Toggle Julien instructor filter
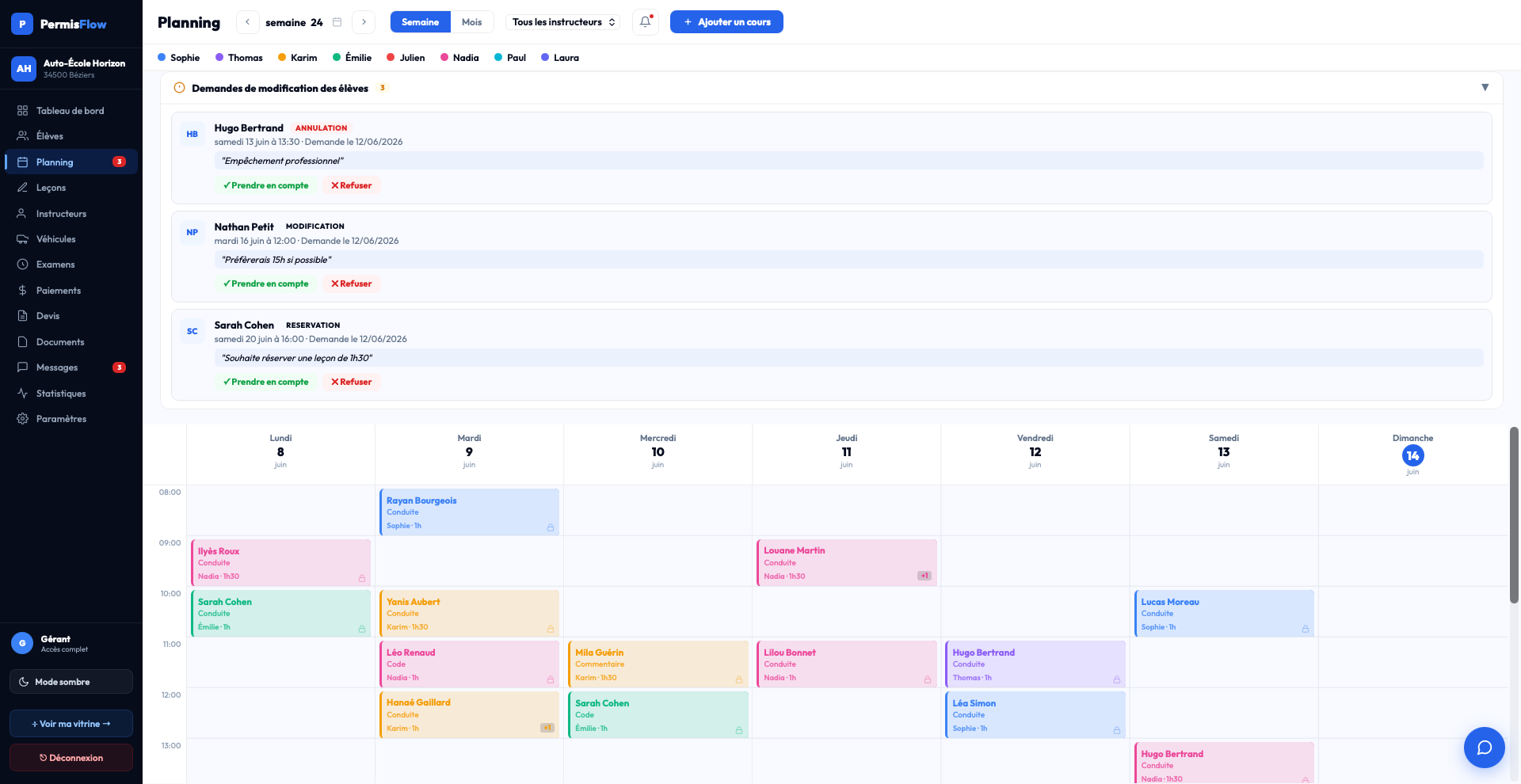 [406, 58]
